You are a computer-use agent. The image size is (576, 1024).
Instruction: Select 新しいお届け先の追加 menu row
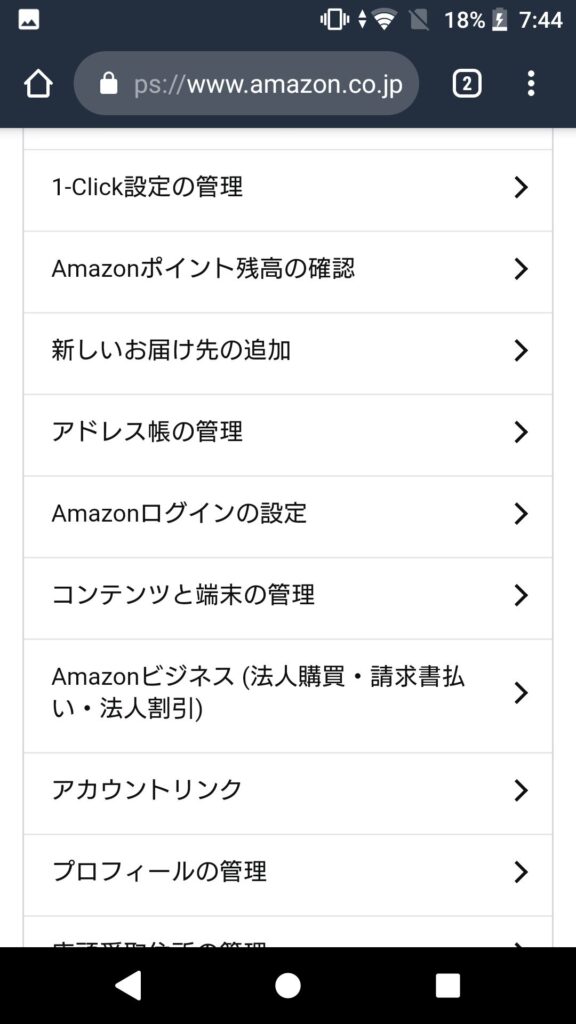(x=288, y=353)
